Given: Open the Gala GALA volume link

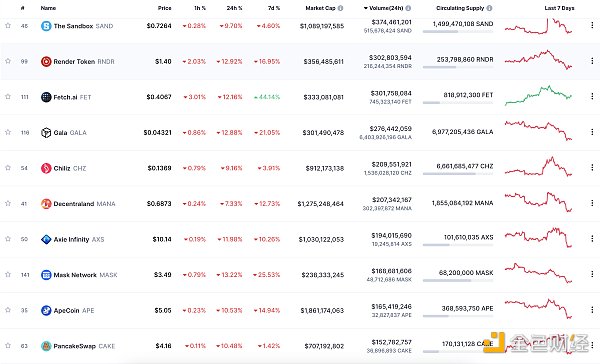Looking at the screenshot, I should coord(390,129).
